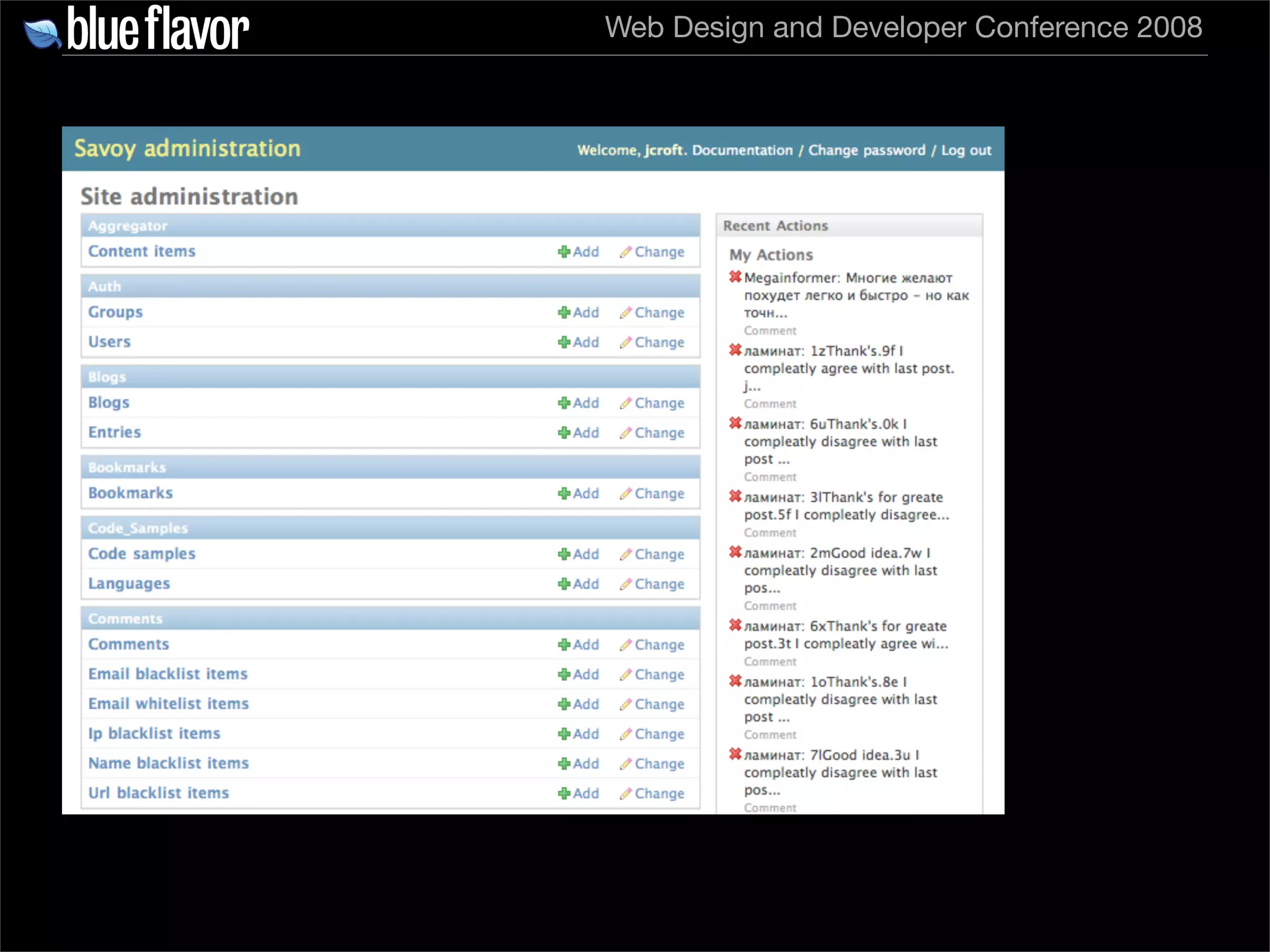This screenshot has height=952, width=1270.
Task: Click the Aggregator section header
Action: [x=128, y=226]
